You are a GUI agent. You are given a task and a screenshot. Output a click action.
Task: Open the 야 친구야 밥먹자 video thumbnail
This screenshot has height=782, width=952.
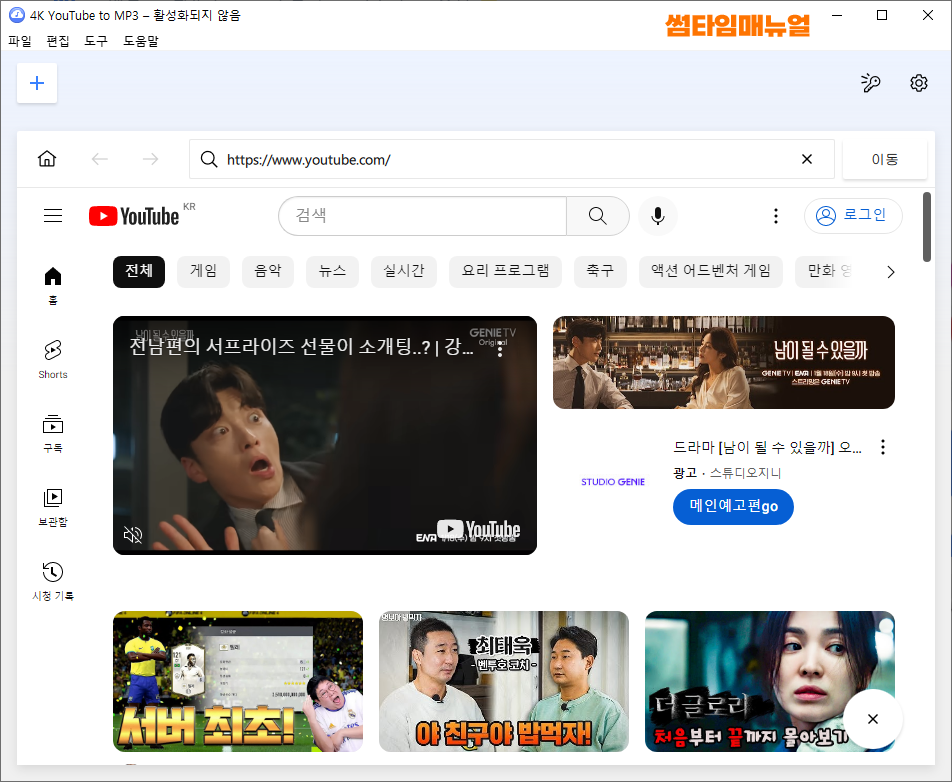(x=504, y=681)
